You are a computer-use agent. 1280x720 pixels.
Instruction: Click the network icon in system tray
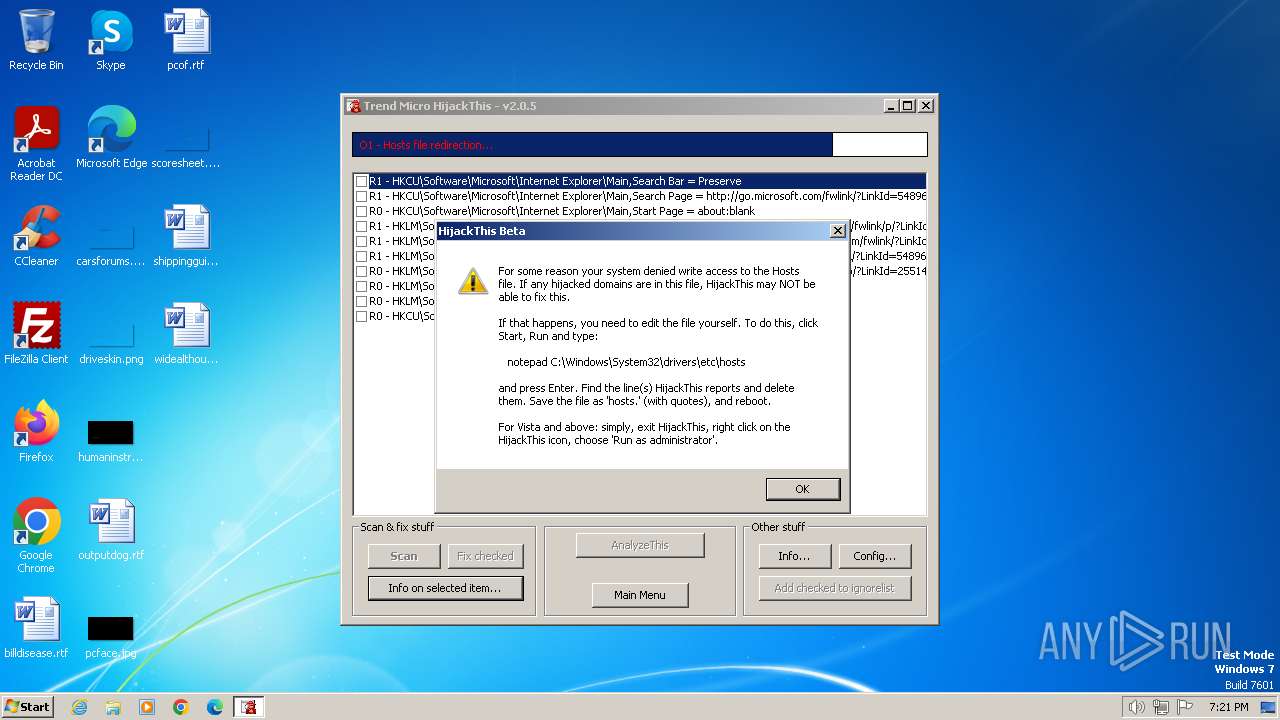point(1160,707)
